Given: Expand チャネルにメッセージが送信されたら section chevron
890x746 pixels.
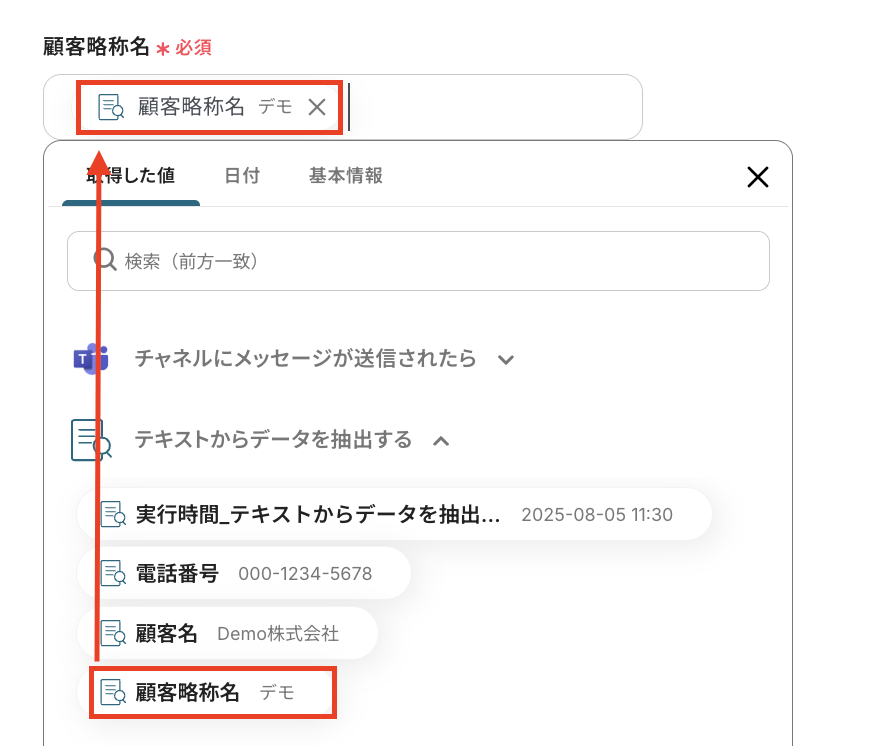Looking at the screenshot, I should coord(506,359).
